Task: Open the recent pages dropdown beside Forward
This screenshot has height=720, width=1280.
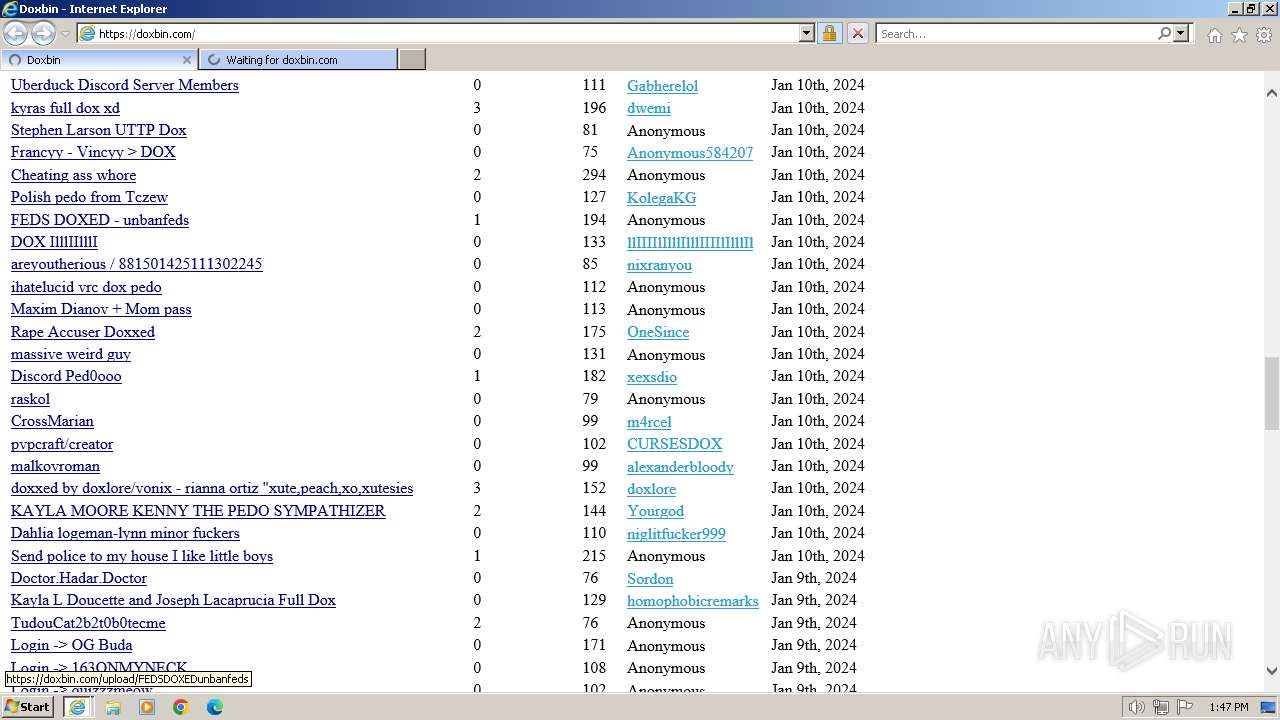Action: [65, 34]
